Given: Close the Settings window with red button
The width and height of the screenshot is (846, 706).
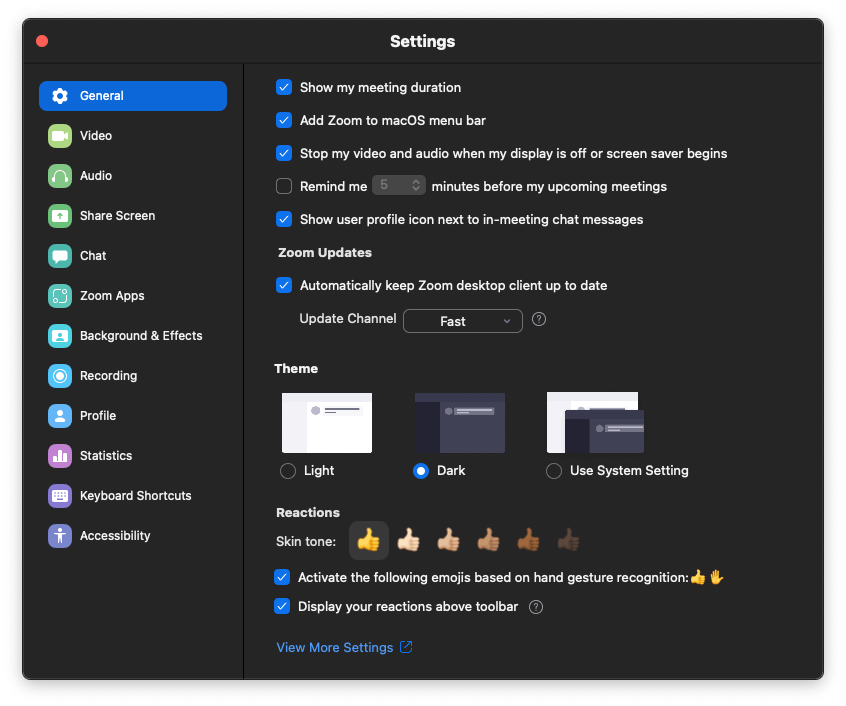Looking at the screenshot, I should [x=42, y=41].
